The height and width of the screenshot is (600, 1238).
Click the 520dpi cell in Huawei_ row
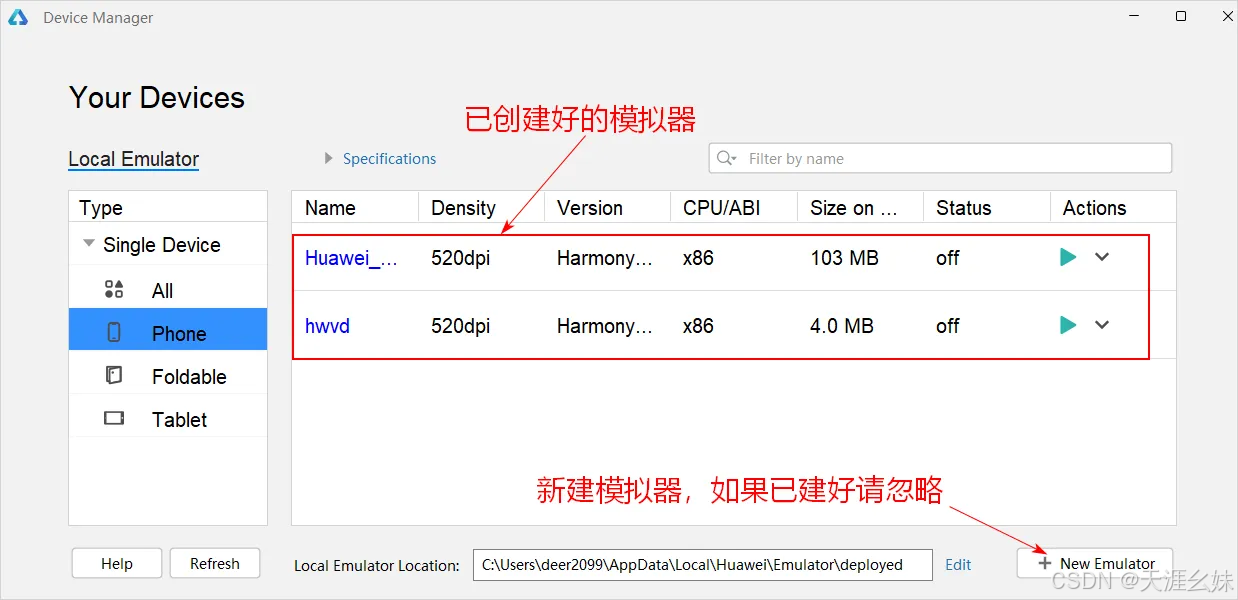[461, 258]
